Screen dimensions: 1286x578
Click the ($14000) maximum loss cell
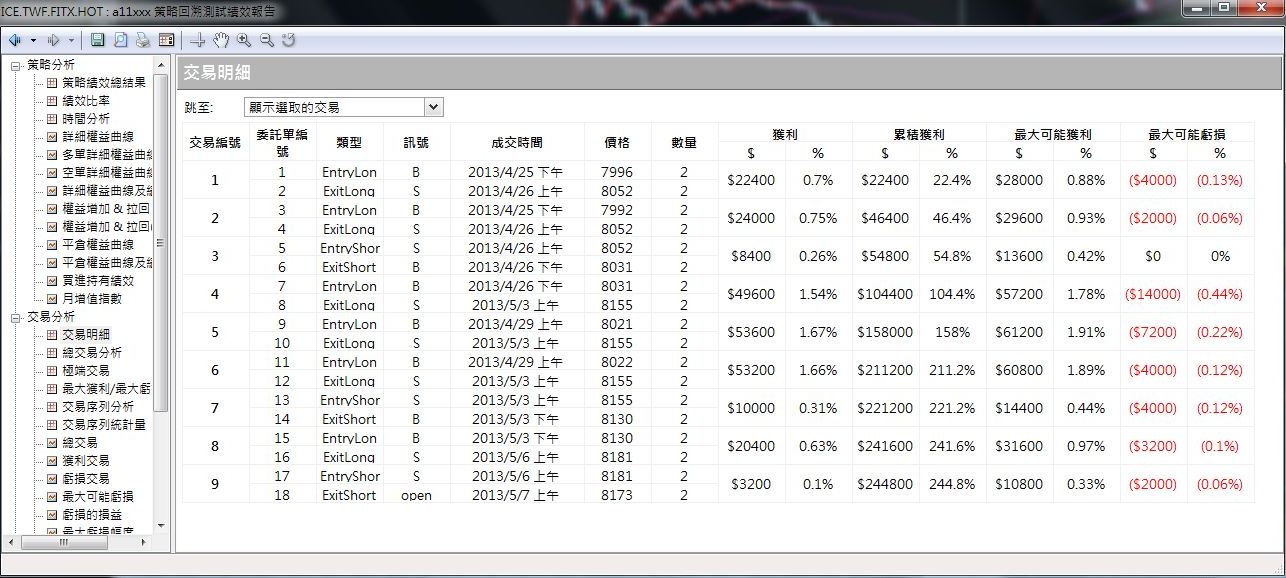click(x=1153, y=294)
